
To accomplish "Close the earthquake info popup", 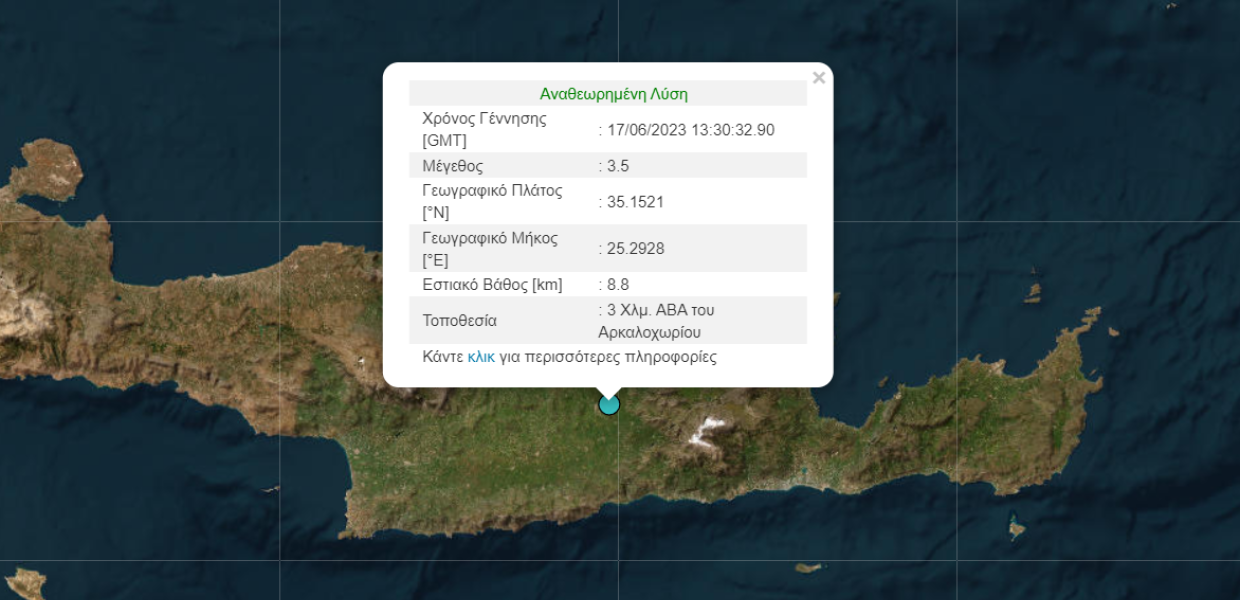I will coord(819,78).
